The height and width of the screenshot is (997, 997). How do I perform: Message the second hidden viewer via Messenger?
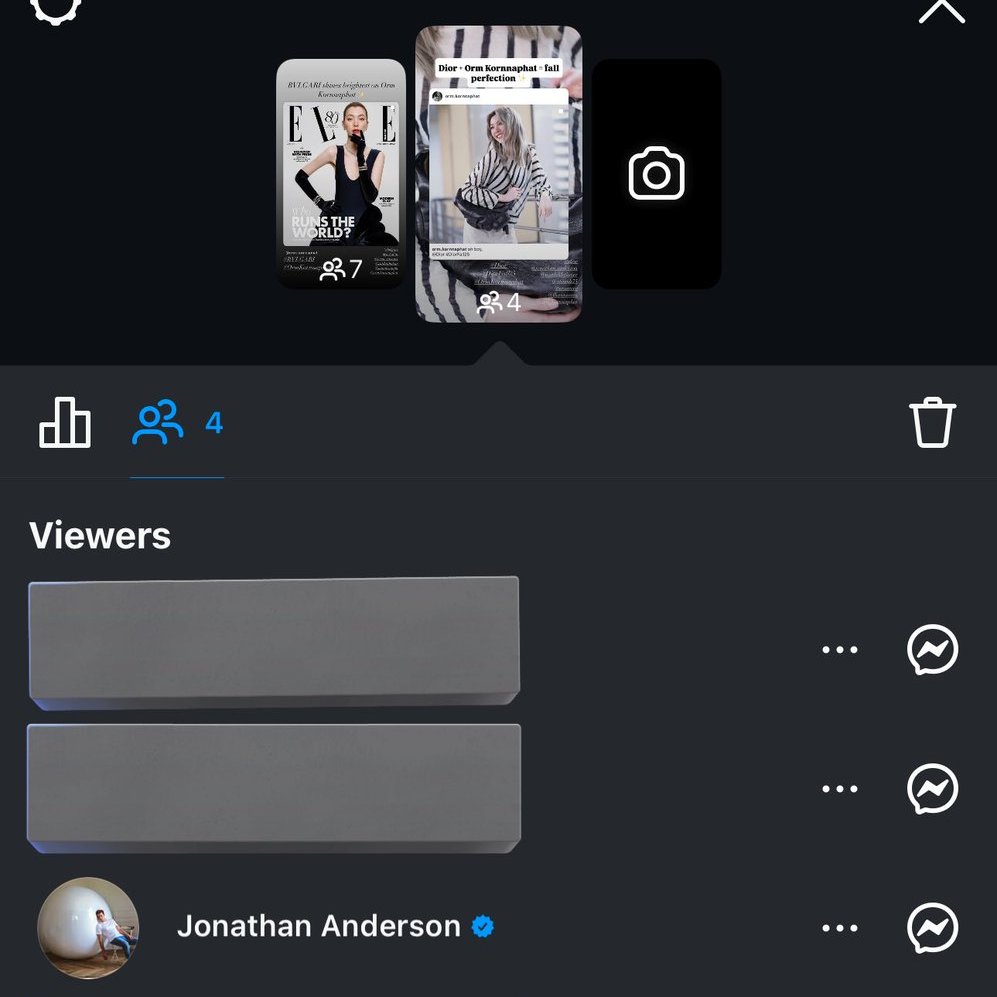click(932, 788)
